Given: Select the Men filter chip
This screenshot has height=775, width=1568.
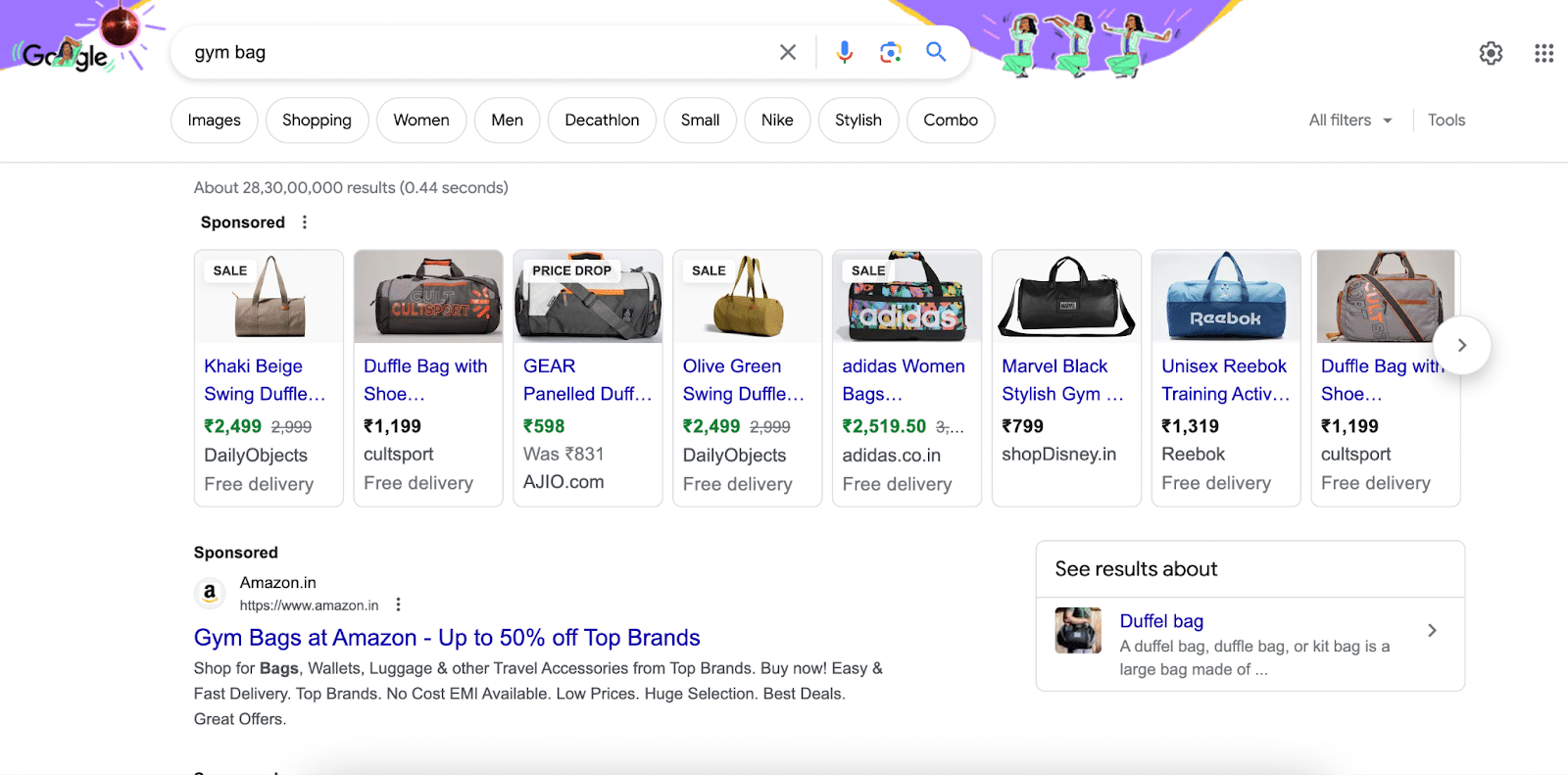Looking at the screenshot, I should (507, 120).
